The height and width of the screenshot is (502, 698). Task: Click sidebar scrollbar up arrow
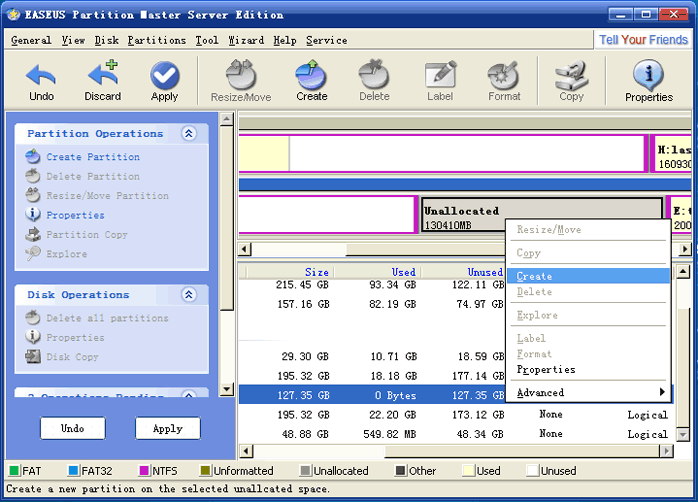click(x=227, y=119)
